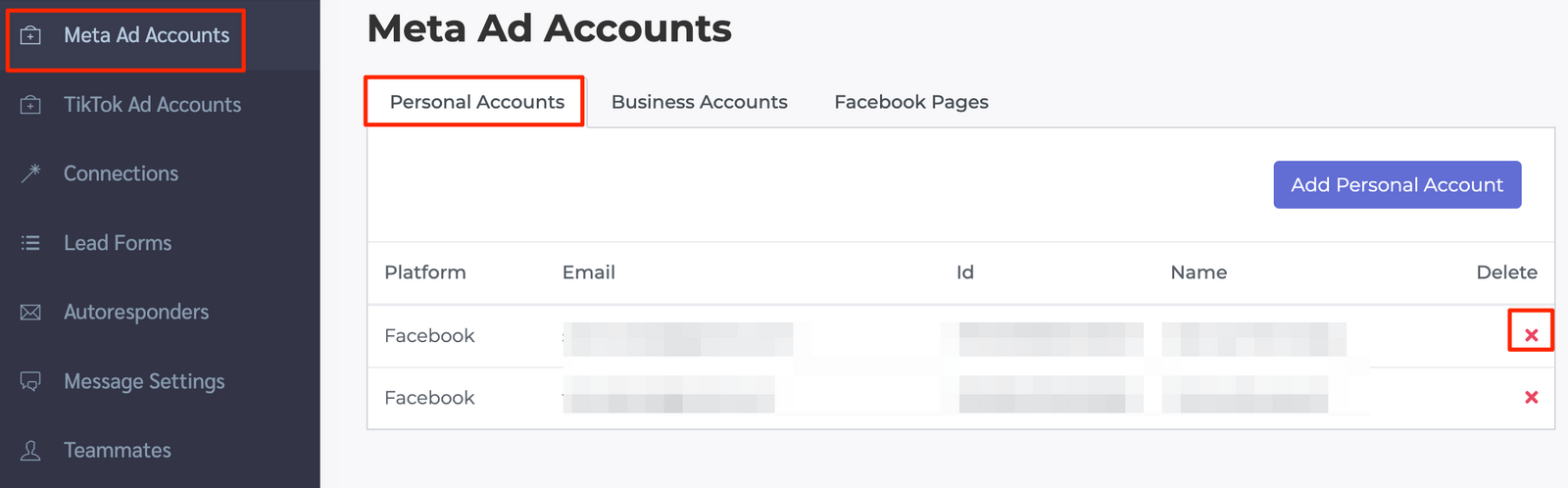This screenshot has width=1568, height=488.
Task: Open the Business Accounts tab
Action: coord(699,102)
